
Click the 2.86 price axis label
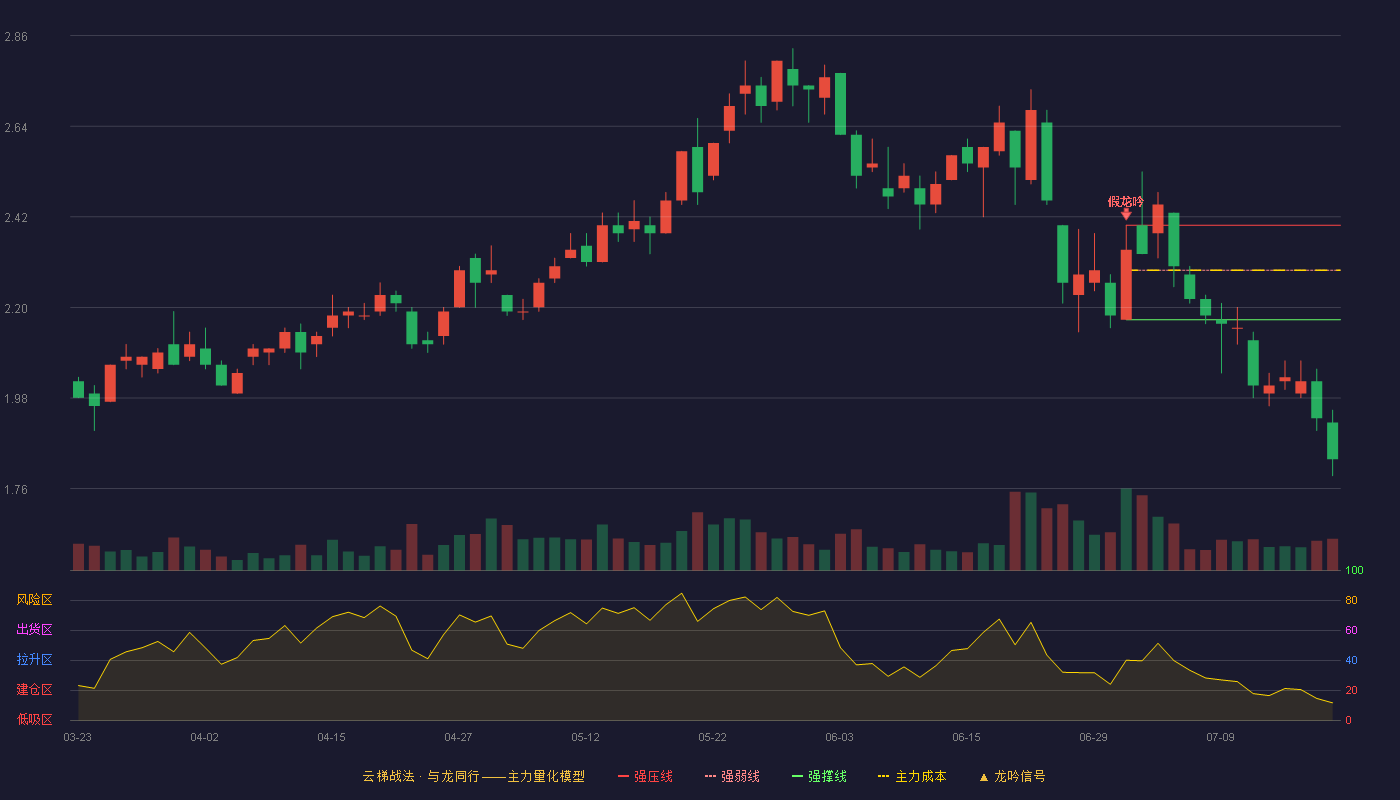coord(16,37)
